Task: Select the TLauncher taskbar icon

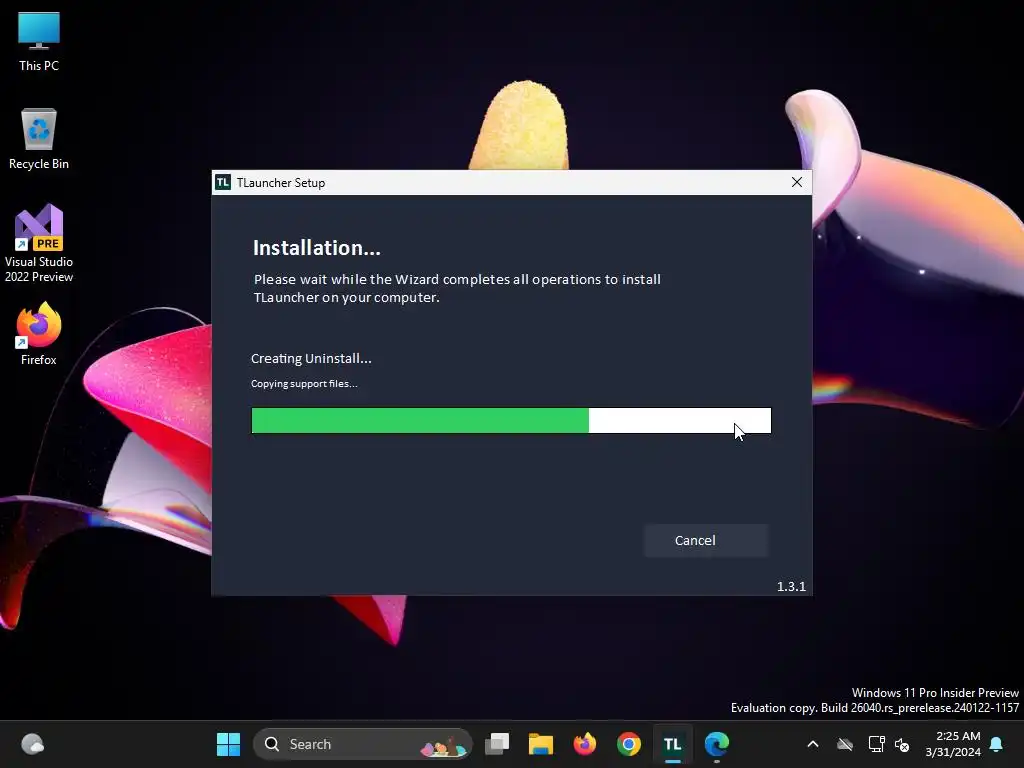Action: (673, 744)
